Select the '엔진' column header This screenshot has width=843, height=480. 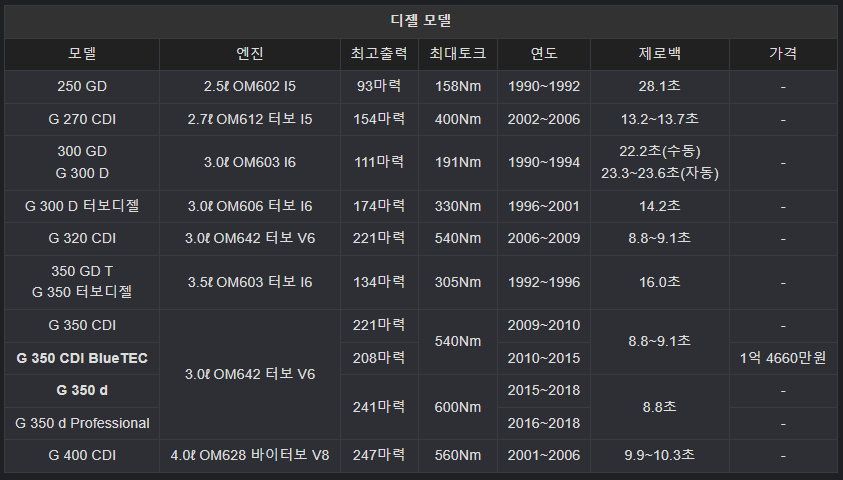pyautogui.click(x=250, y=54)
